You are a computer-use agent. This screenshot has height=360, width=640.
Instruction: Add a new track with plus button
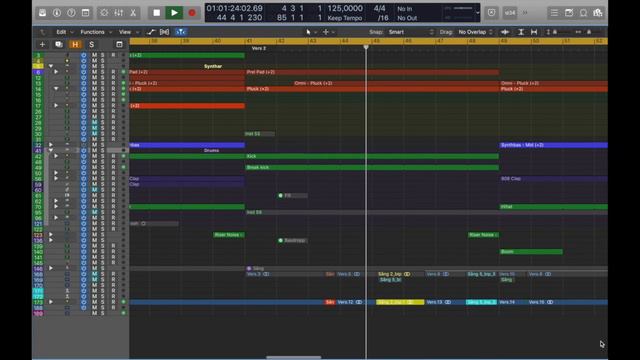click(x=42, y=44)
